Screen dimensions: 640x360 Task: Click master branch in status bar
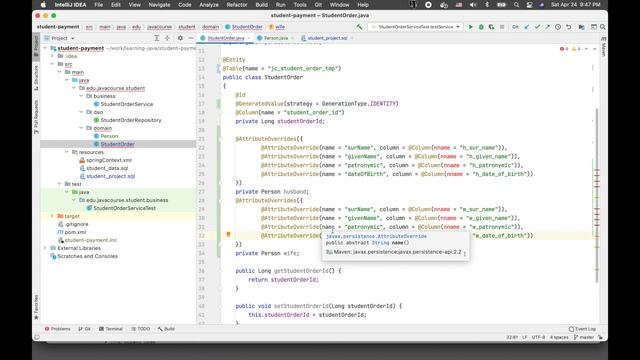(584, 338)
